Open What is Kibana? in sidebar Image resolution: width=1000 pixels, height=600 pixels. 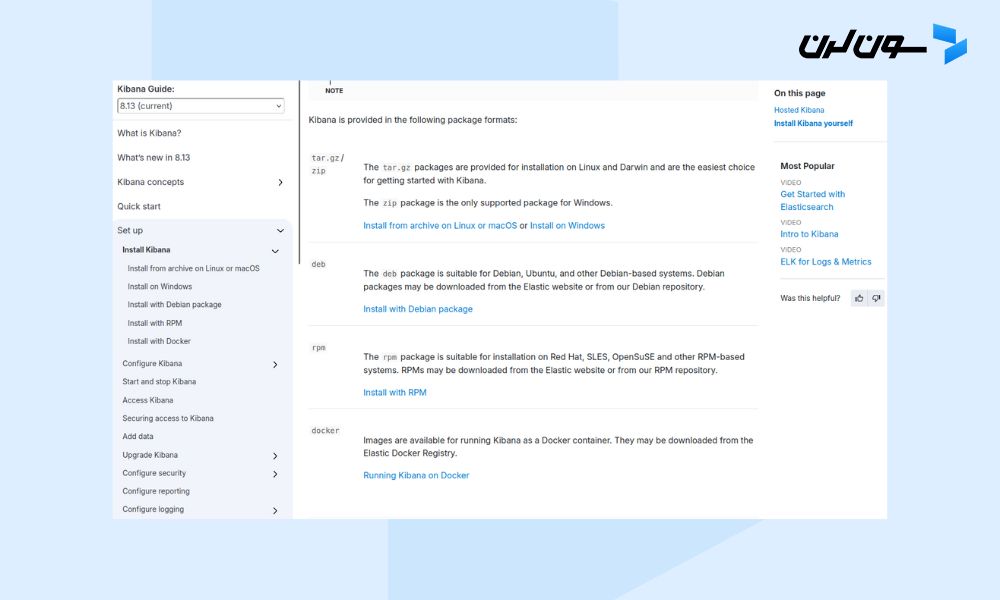coord(149,133)
